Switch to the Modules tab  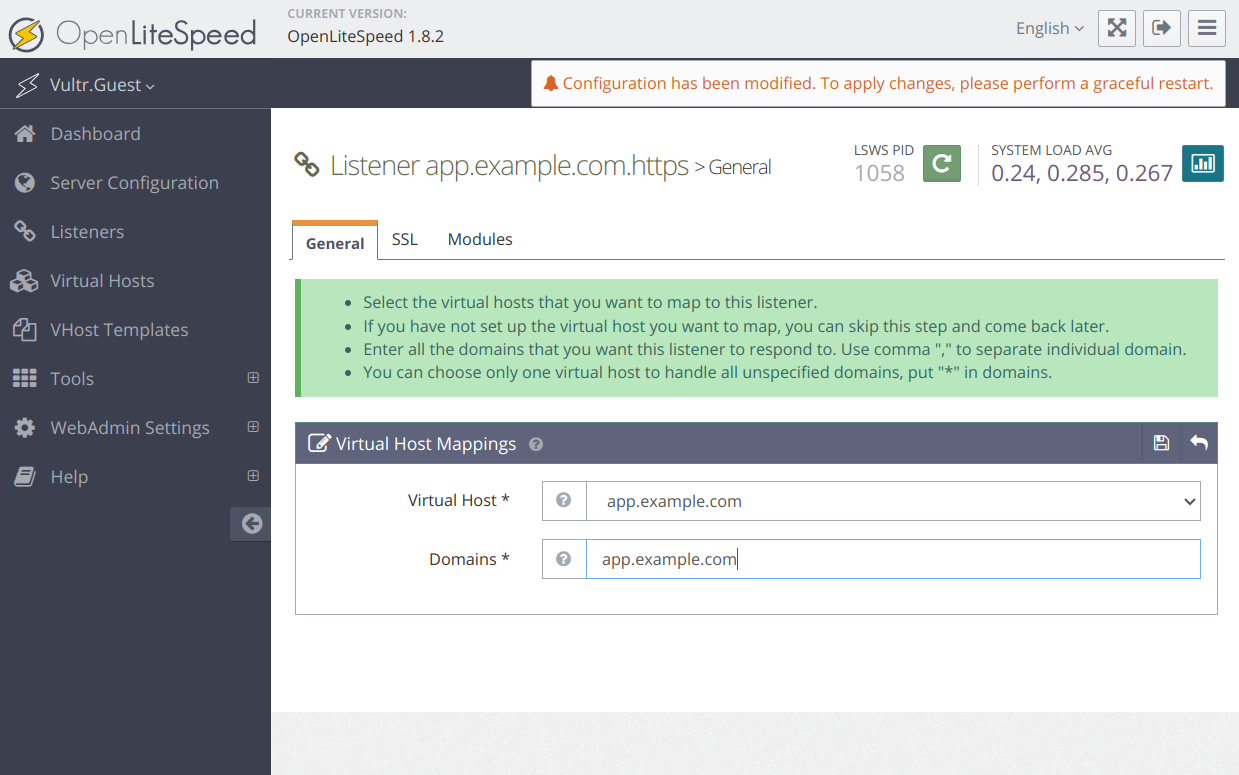click(x=480, y=240)
